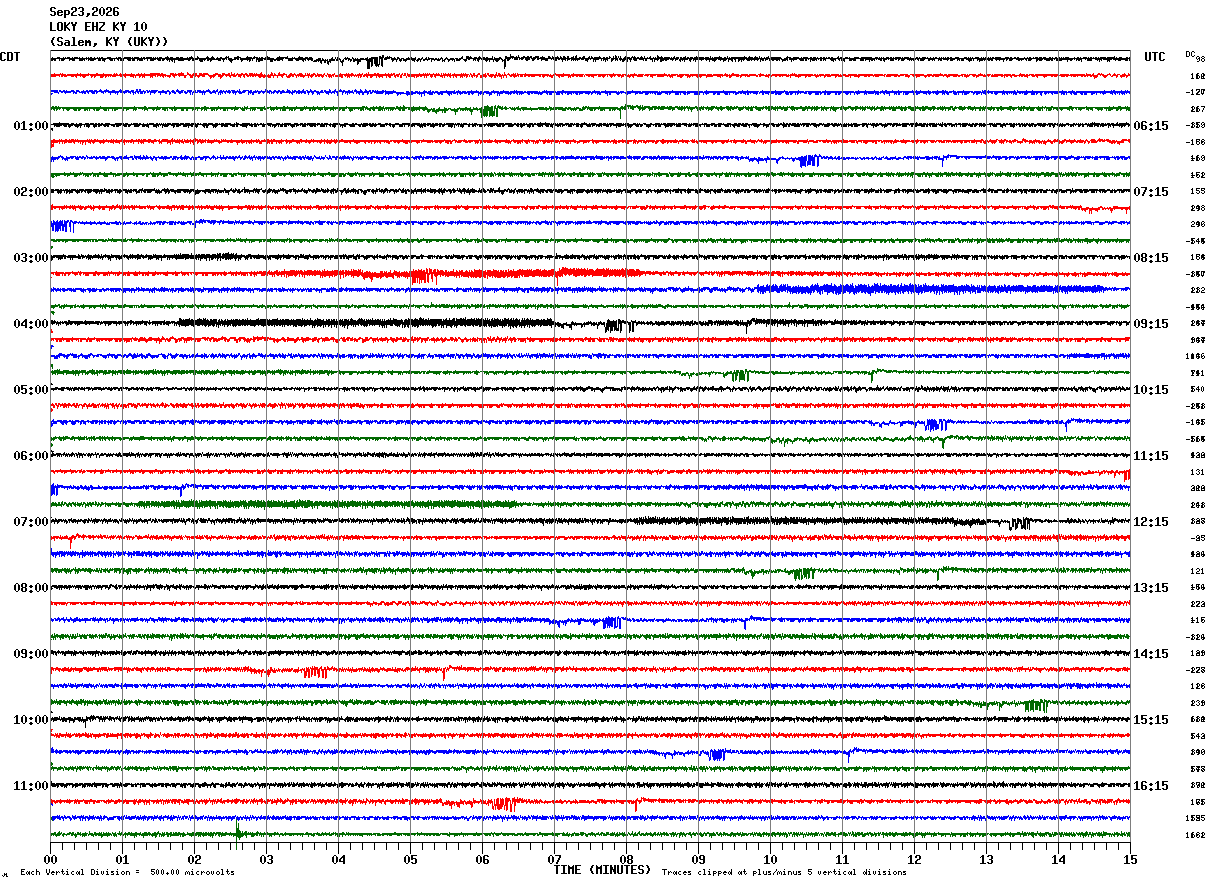
Task: Select the LOKY EHZ KY 10 station header
Action: click(x=98, y=27)
